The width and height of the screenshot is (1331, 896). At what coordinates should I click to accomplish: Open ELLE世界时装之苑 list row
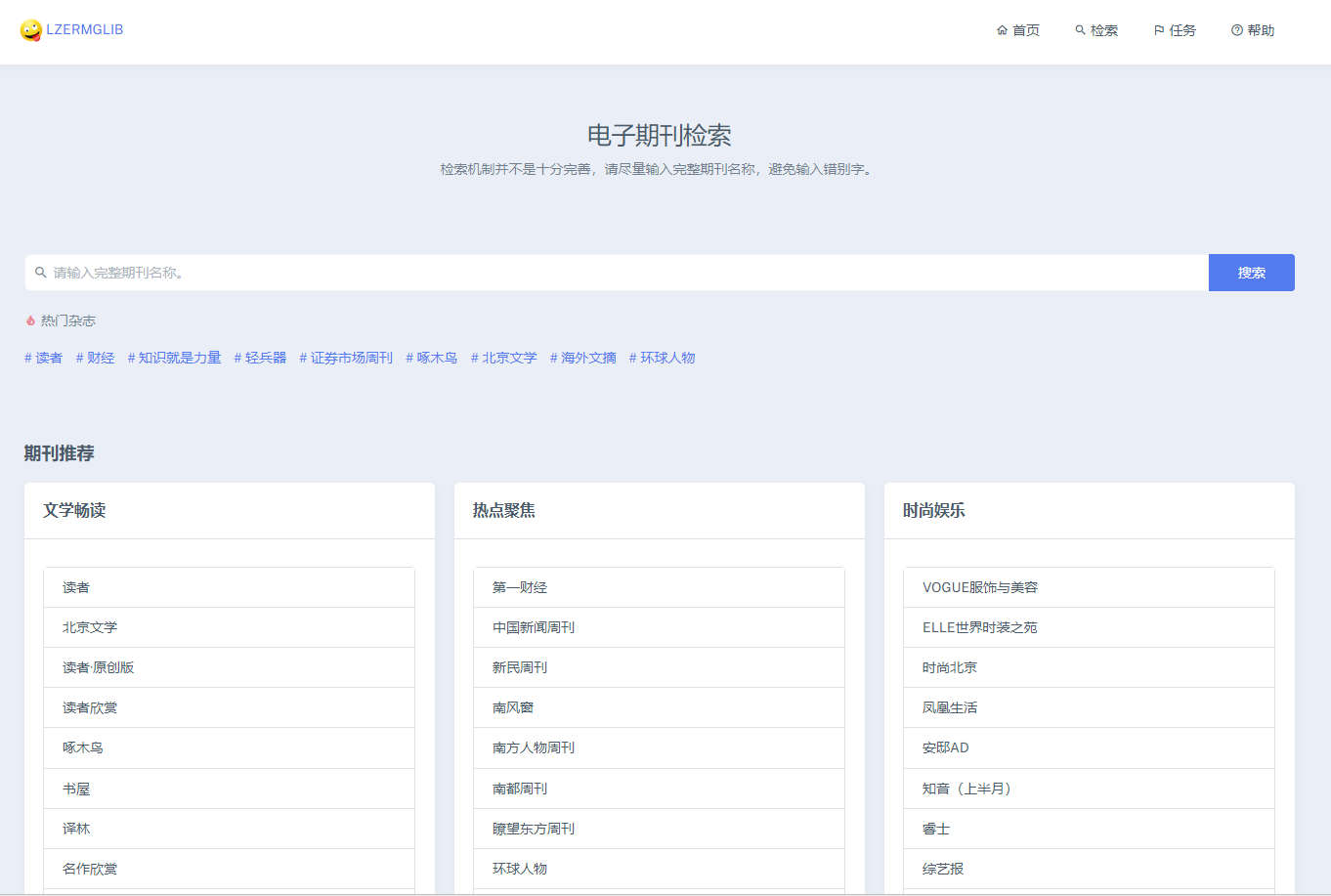(1090, 627)
